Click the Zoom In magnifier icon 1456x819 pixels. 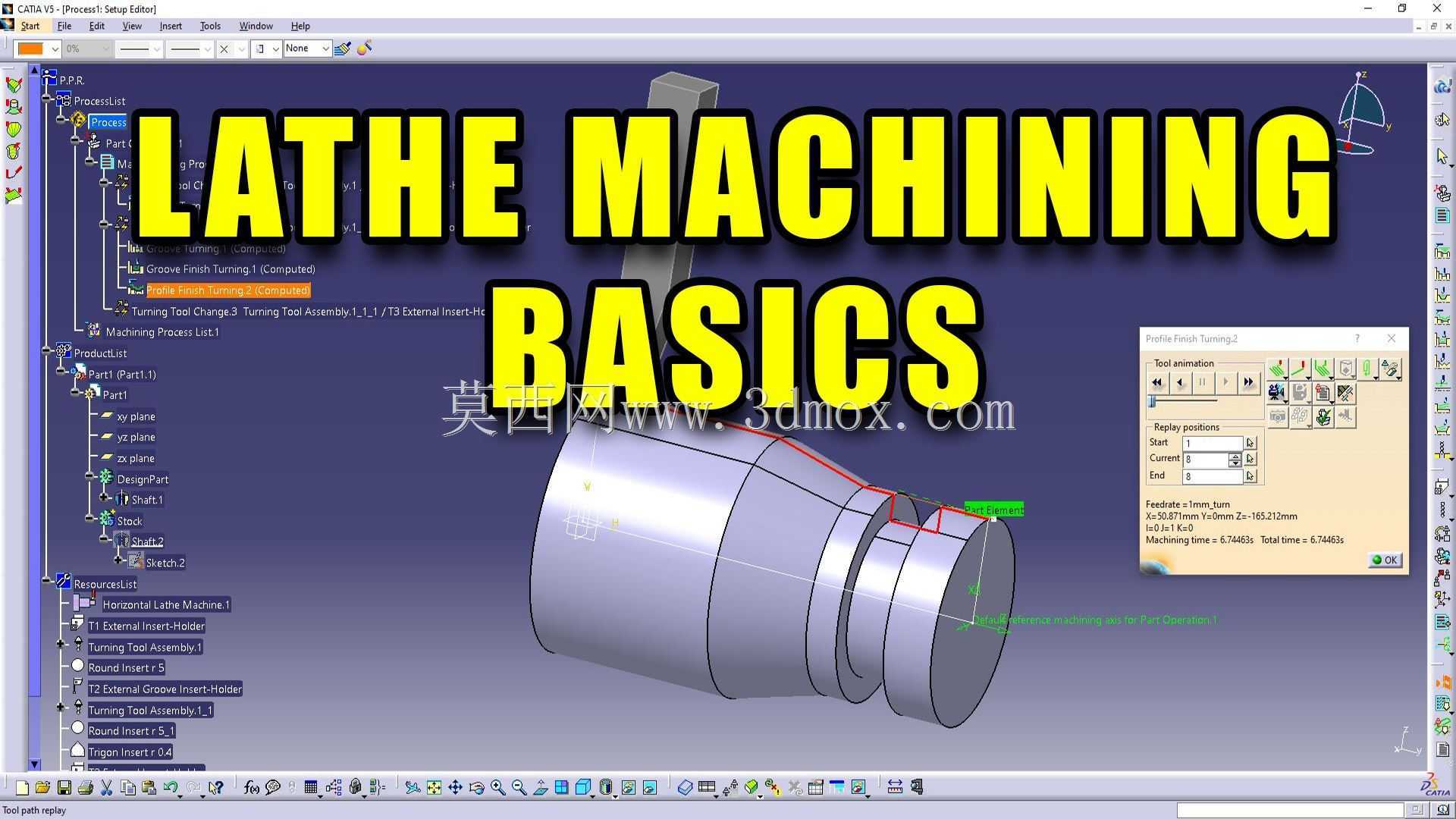click(x=497, y=788)
